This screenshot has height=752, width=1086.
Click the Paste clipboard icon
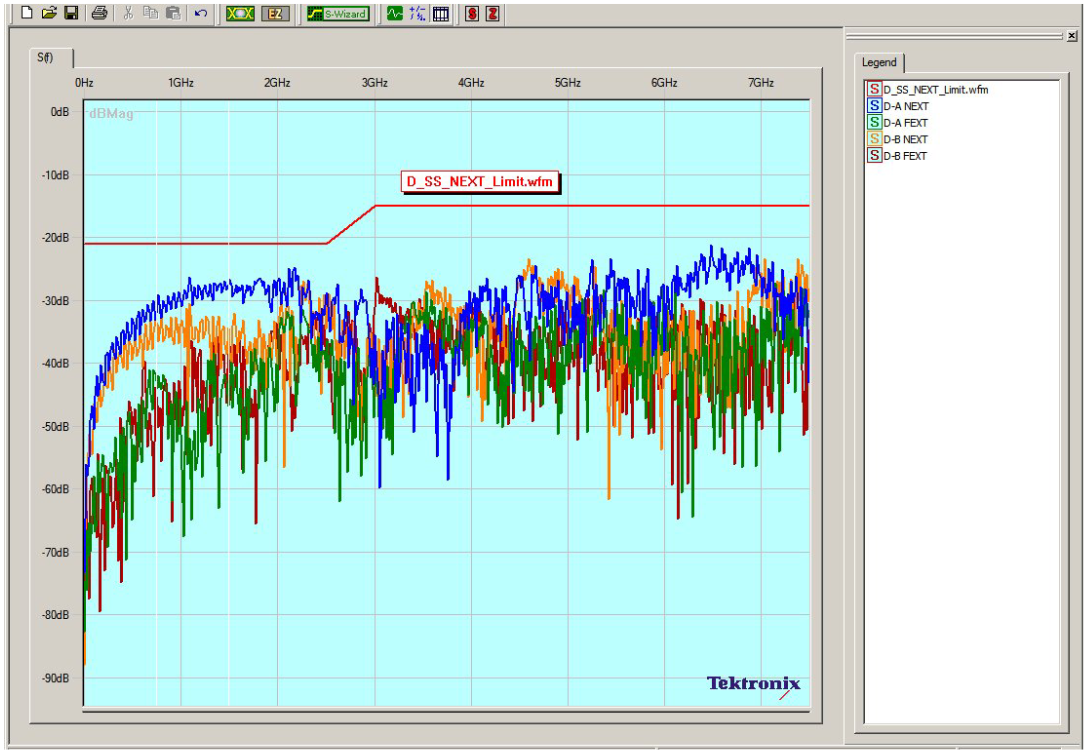pyautogui.click(x=174, y=13)
